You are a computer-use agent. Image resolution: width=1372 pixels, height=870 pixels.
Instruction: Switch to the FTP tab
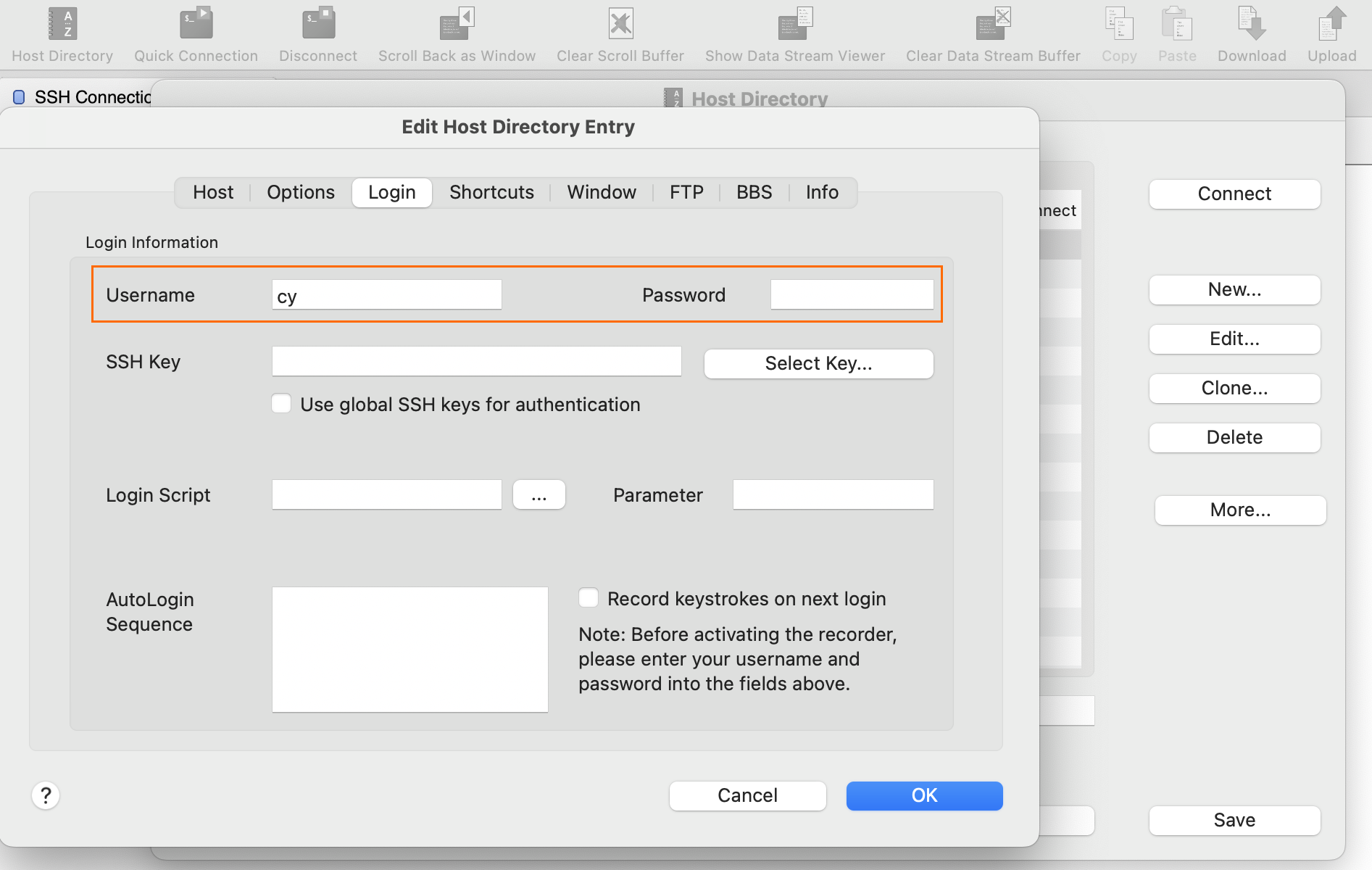[686, 192]
